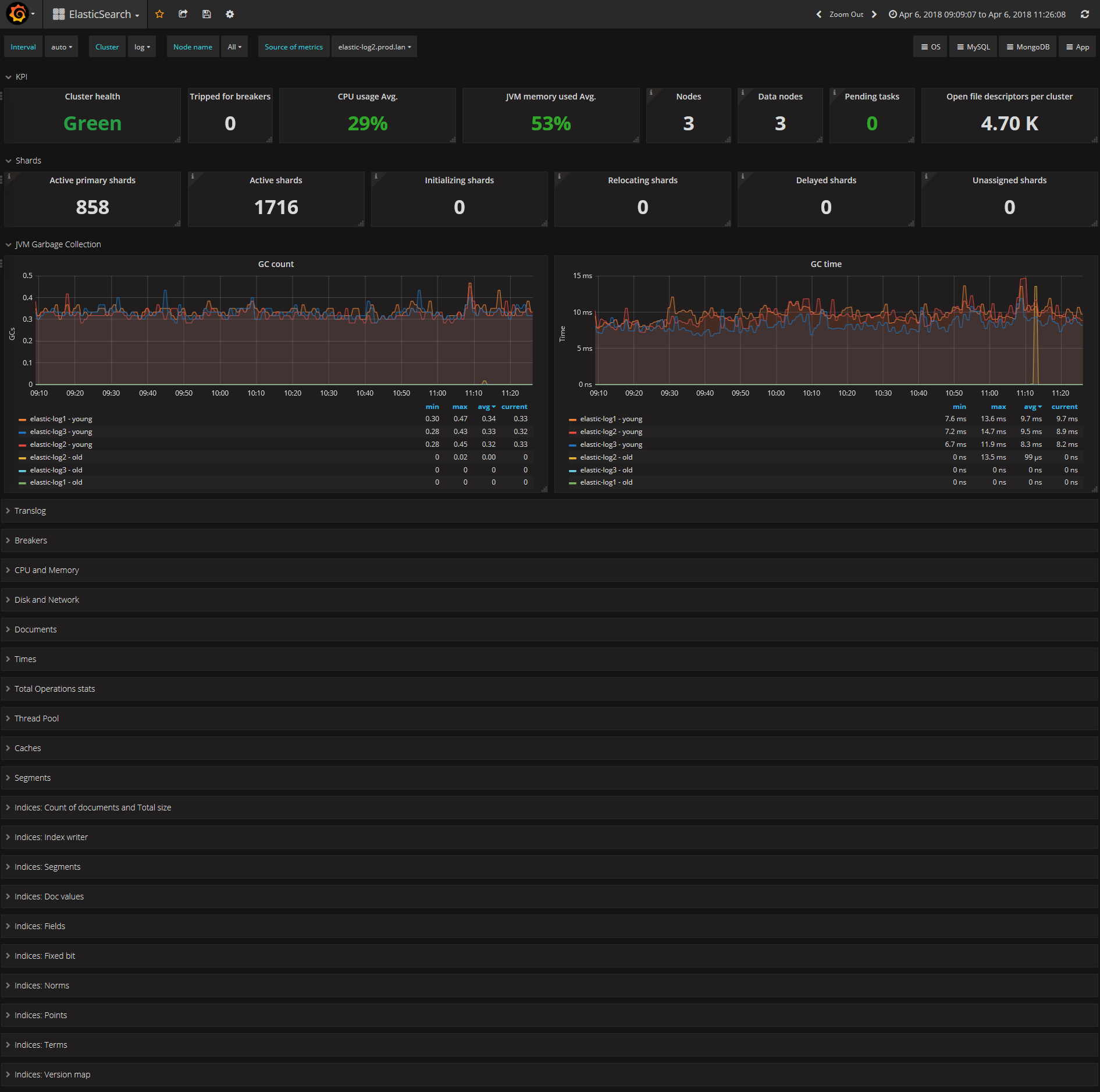This screenshot has width=1100, height=1092.
Task: Toggle elastic-log3 - young series in GC time
Action: point(611,444)
